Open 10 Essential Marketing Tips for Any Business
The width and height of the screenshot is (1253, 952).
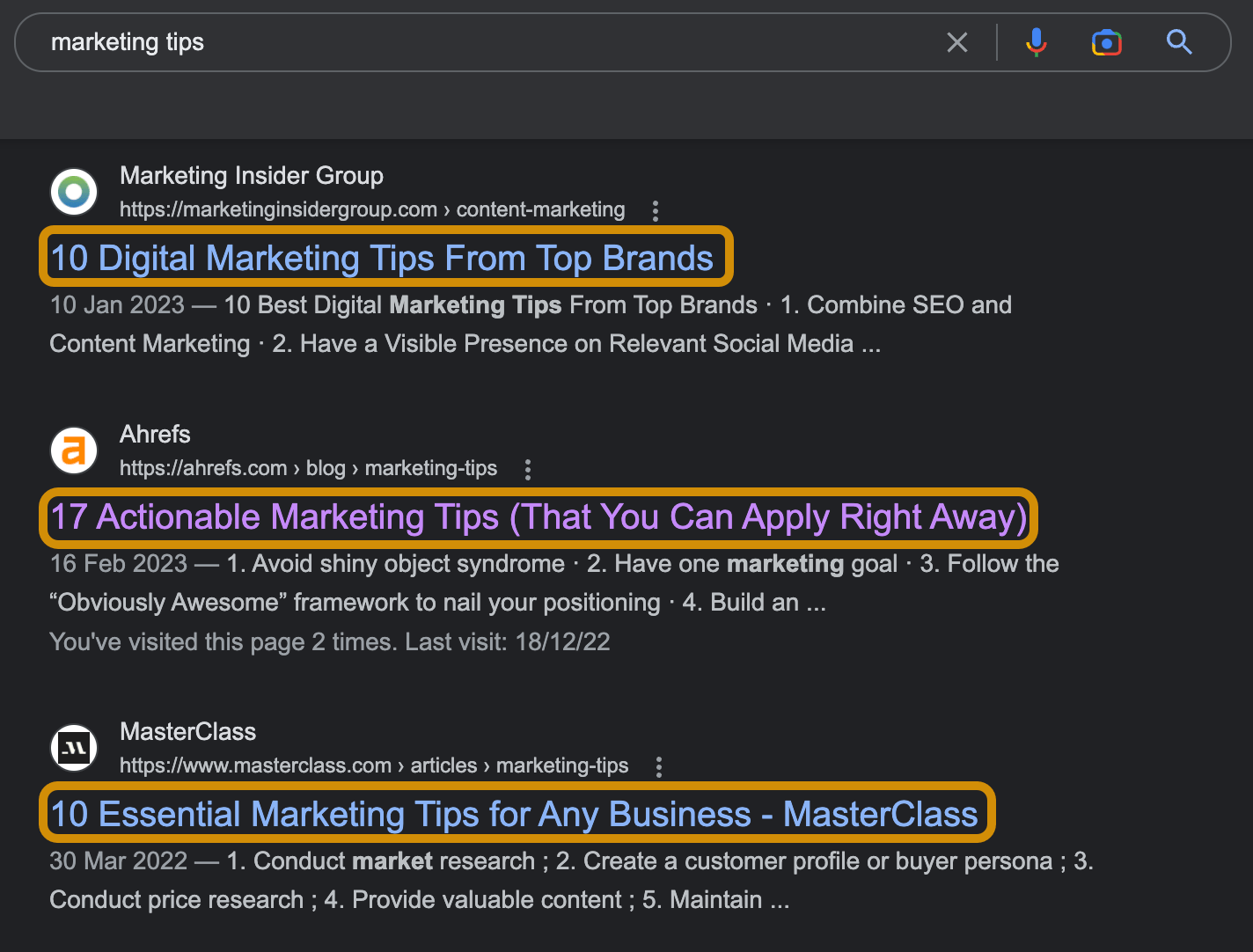(514, 814)
